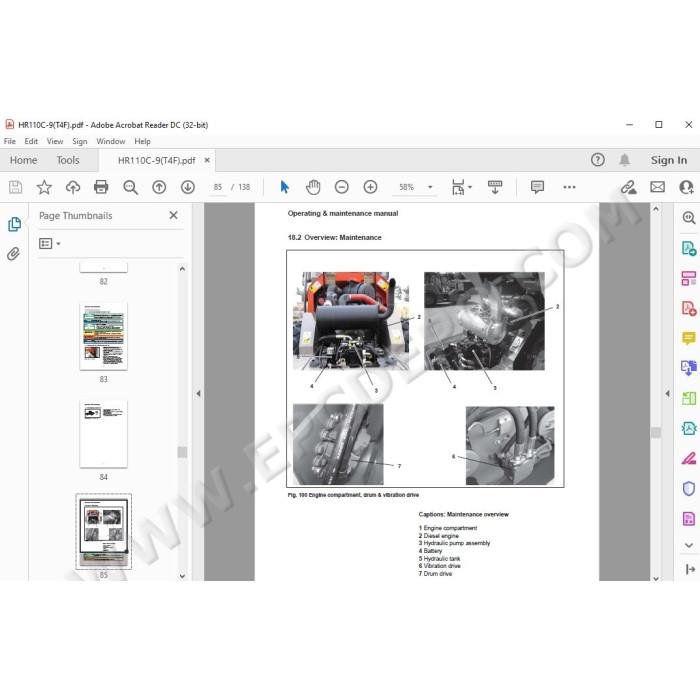The height and width of the screenshot is (700, 700).
Task: Open thumbnail options dropdown menu
Action: 50,243
